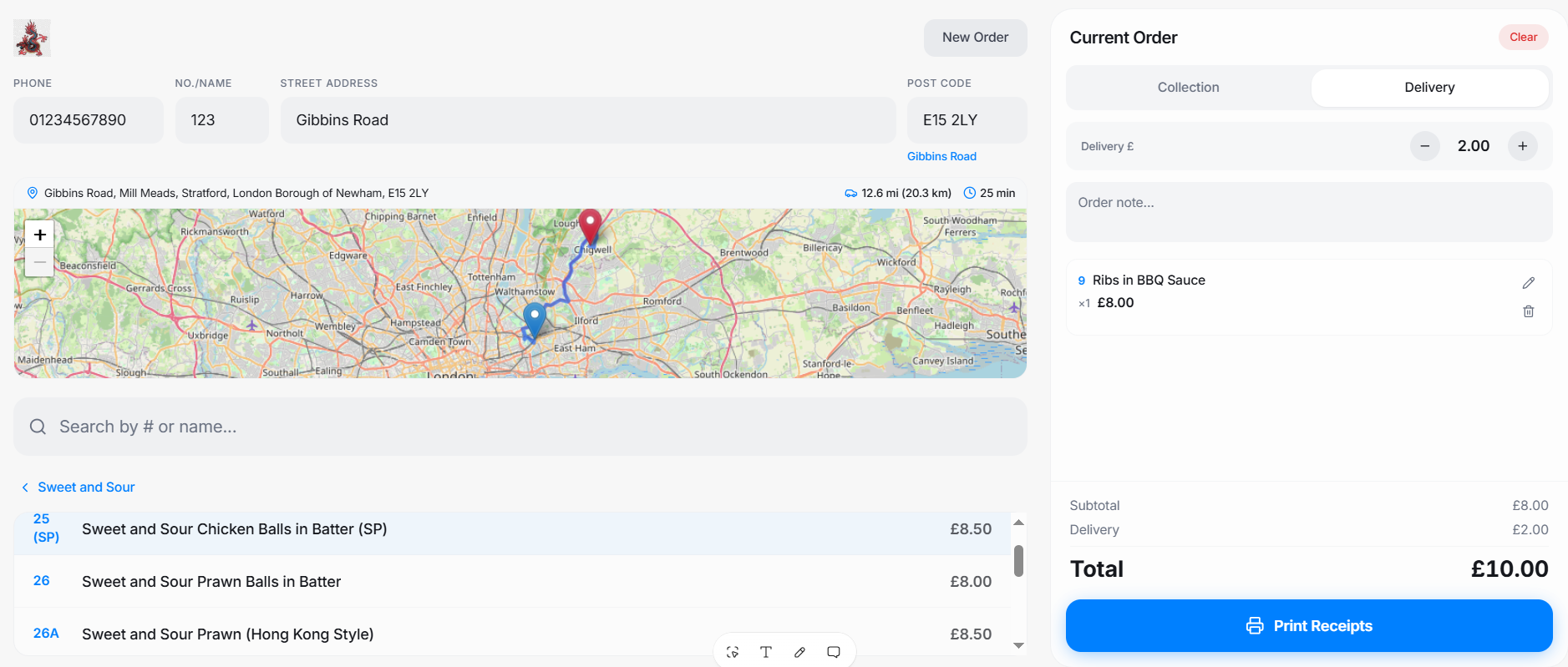Start a New Order
Image resolution: width=1568 pixels, height=667 pixels.
[x=975, y=38]
